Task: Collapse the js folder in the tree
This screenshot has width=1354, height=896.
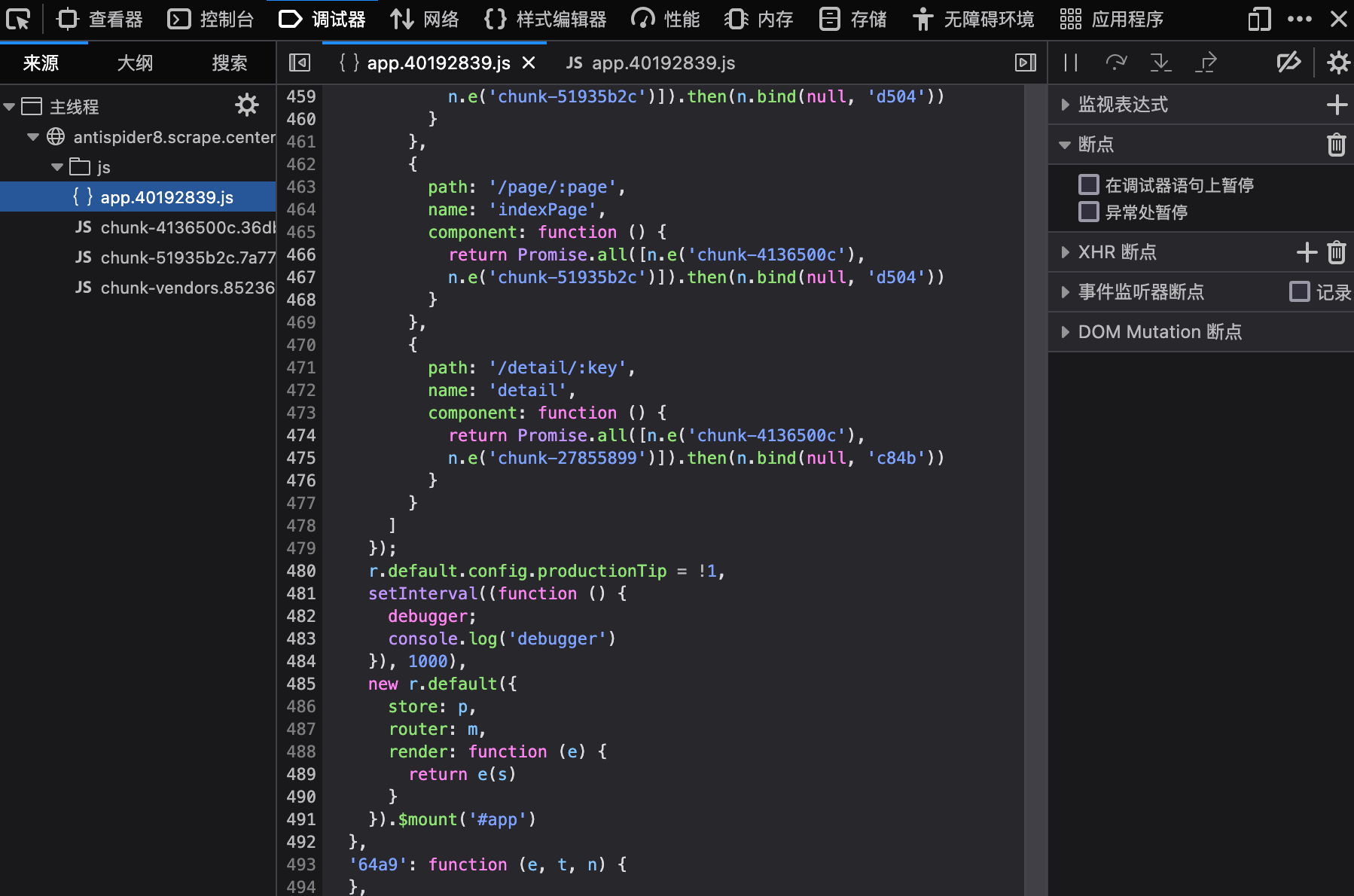Action: click(57, 167)
